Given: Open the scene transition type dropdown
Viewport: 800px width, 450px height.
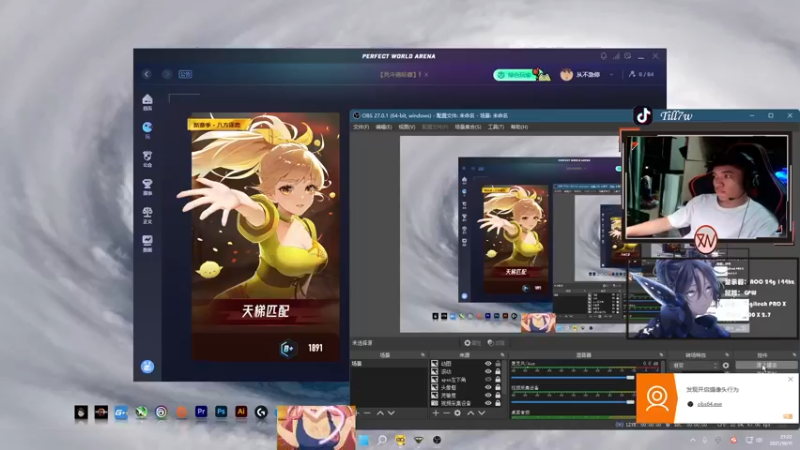Looking at the screenshot, I should (x=694, y=365).
